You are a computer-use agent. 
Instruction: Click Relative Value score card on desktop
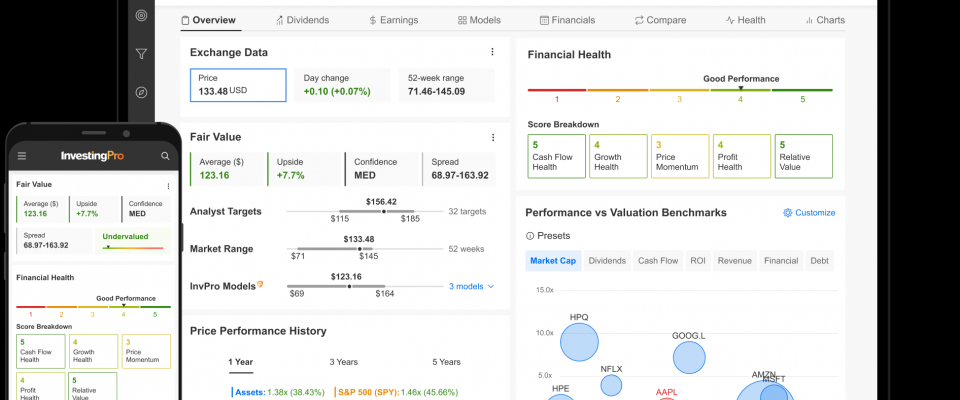pyautogui.click(x=804, y=156)
